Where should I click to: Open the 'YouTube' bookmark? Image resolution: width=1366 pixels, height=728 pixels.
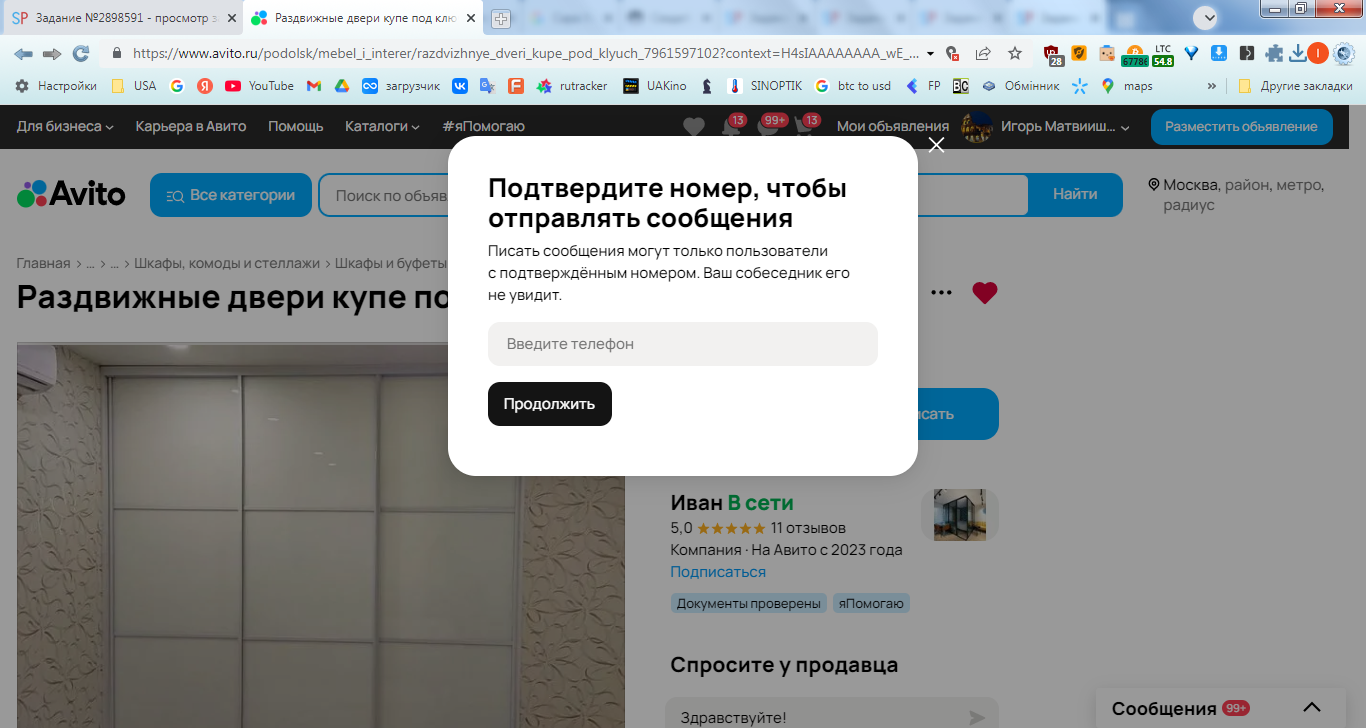259,86
